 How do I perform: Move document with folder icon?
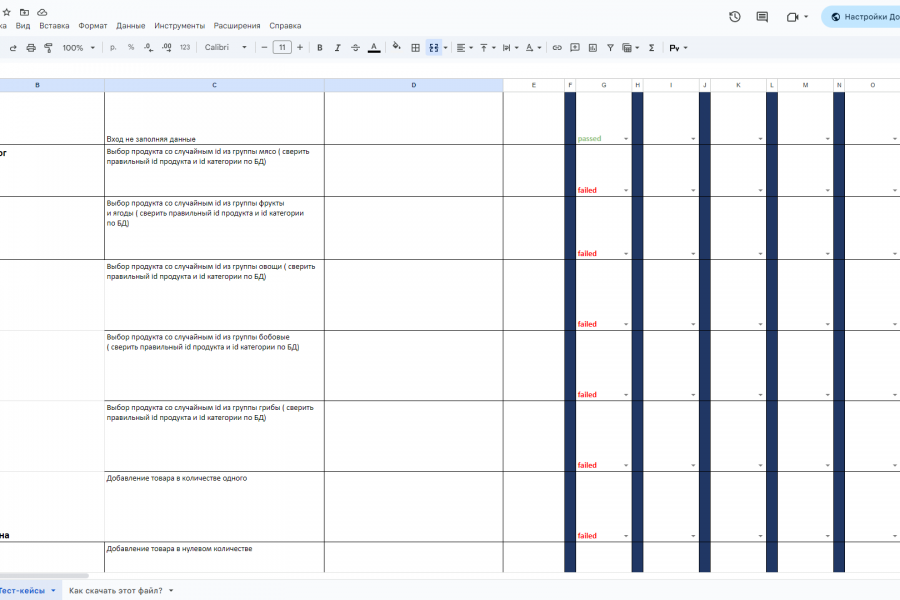pos(24,12)
